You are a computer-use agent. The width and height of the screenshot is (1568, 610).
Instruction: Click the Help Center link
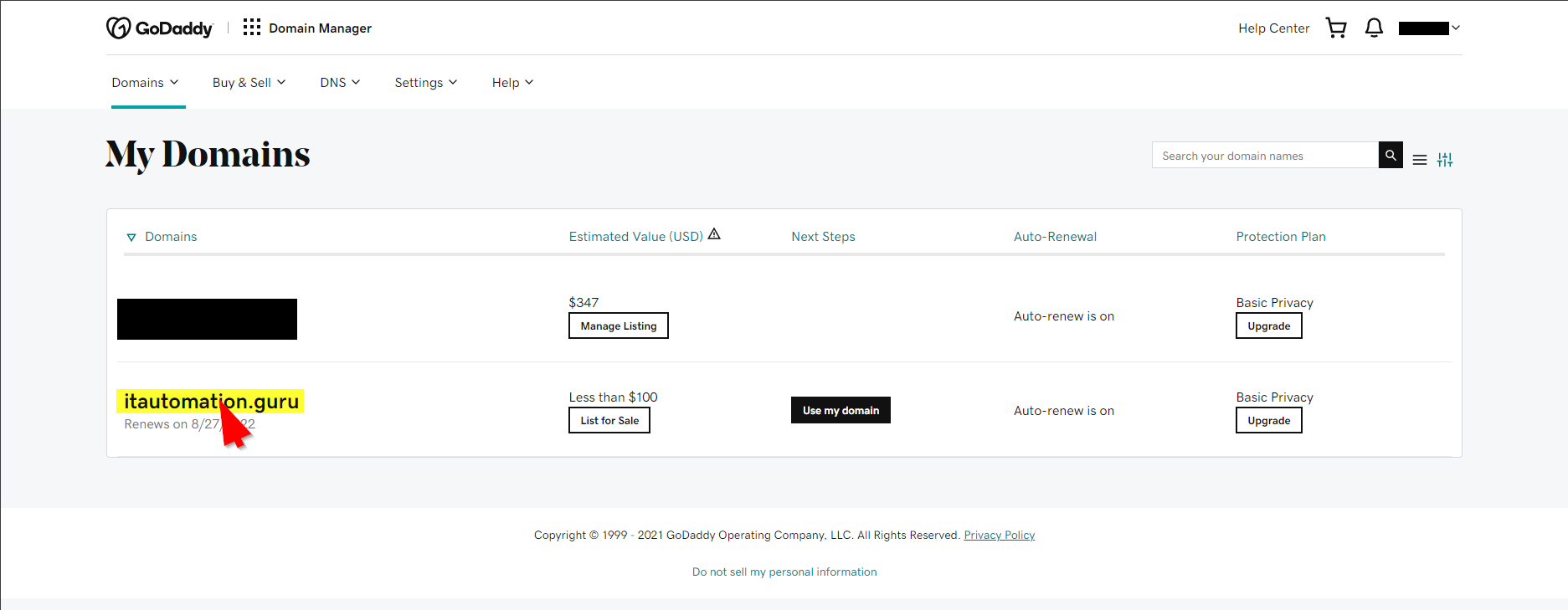tap(1273, 28)
